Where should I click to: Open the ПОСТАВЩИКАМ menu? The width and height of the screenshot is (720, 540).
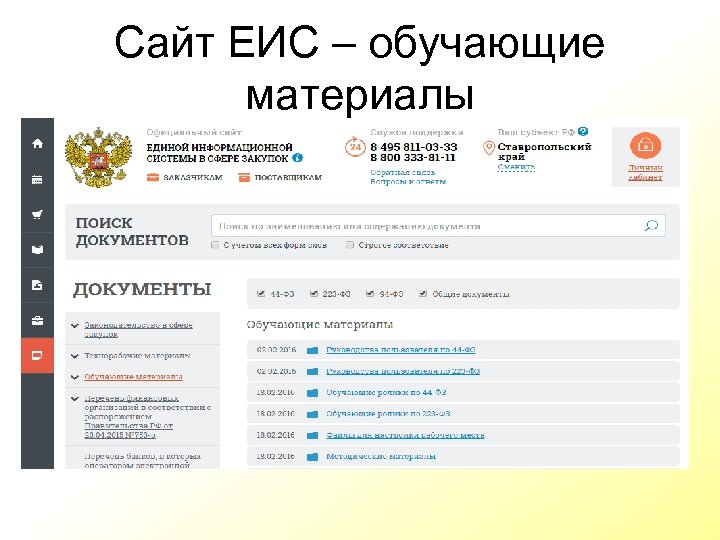[288, 177]
